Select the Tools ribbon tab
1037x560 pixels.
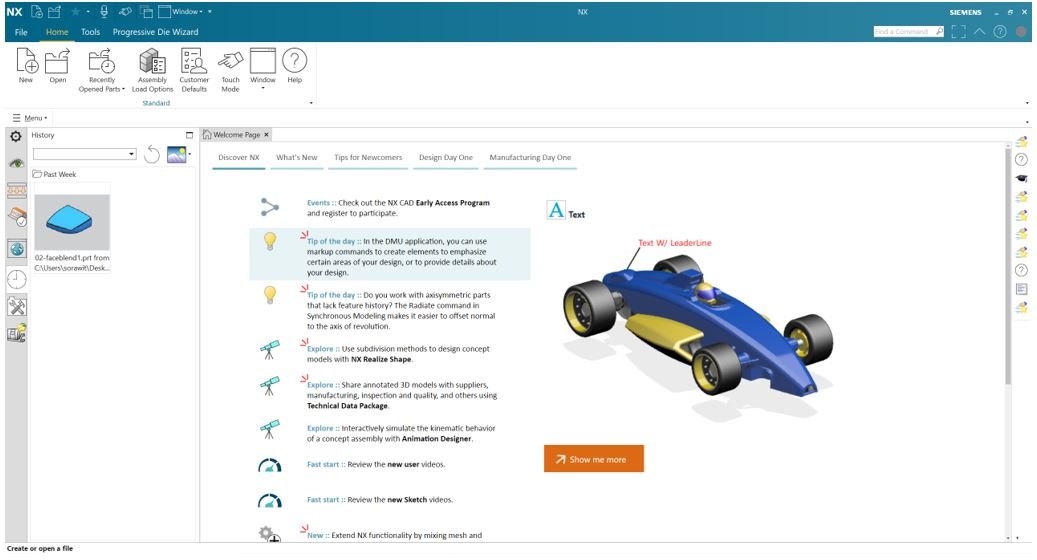[91, 32]
